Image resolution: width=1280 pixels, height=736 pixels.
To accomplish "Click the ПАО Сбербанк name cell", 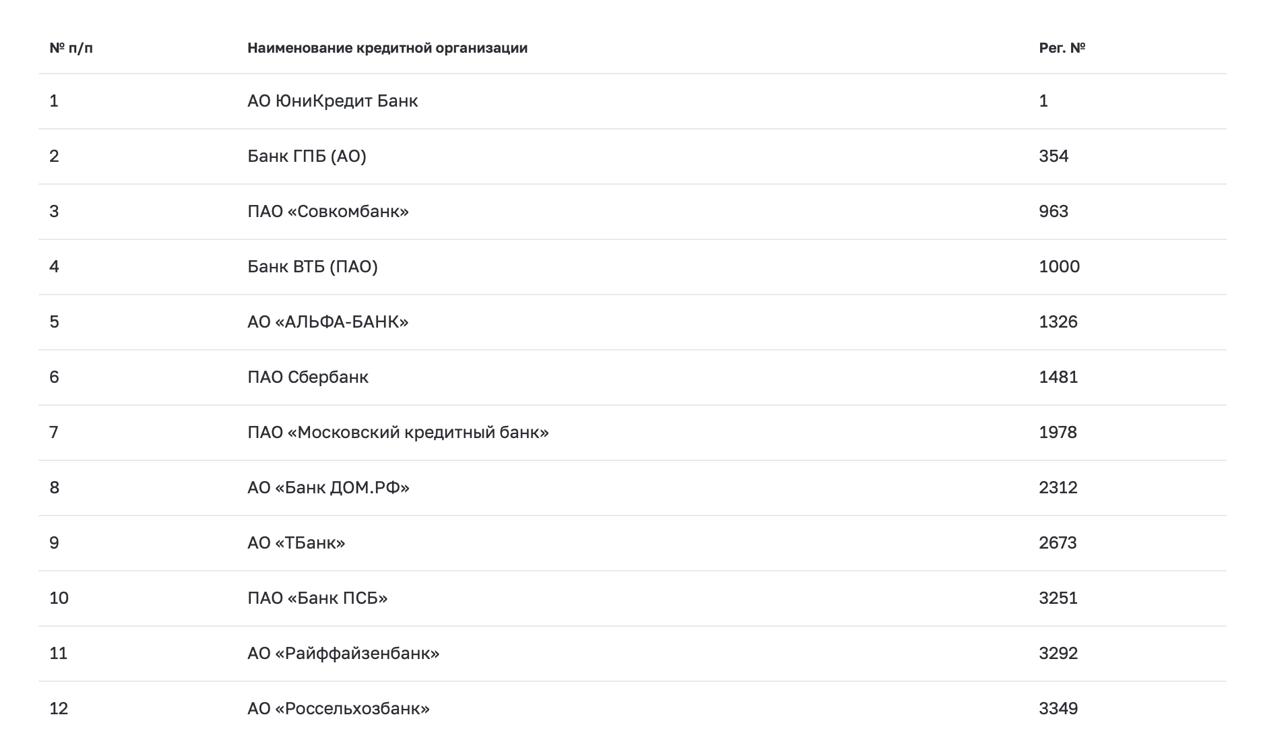I will [308, 377].
